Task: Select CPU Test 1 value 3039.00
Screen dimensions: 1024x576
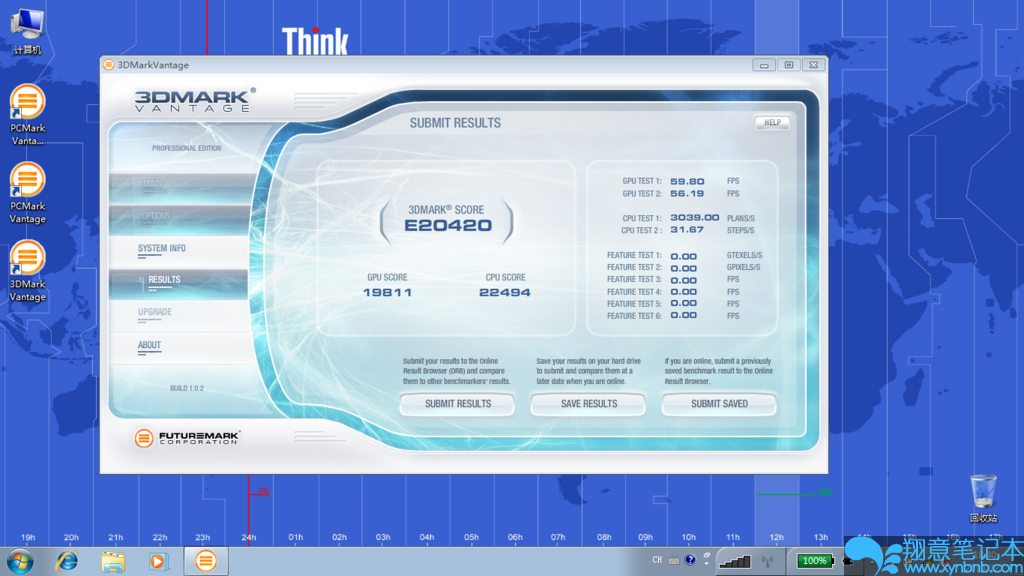Action: [694, 218]
